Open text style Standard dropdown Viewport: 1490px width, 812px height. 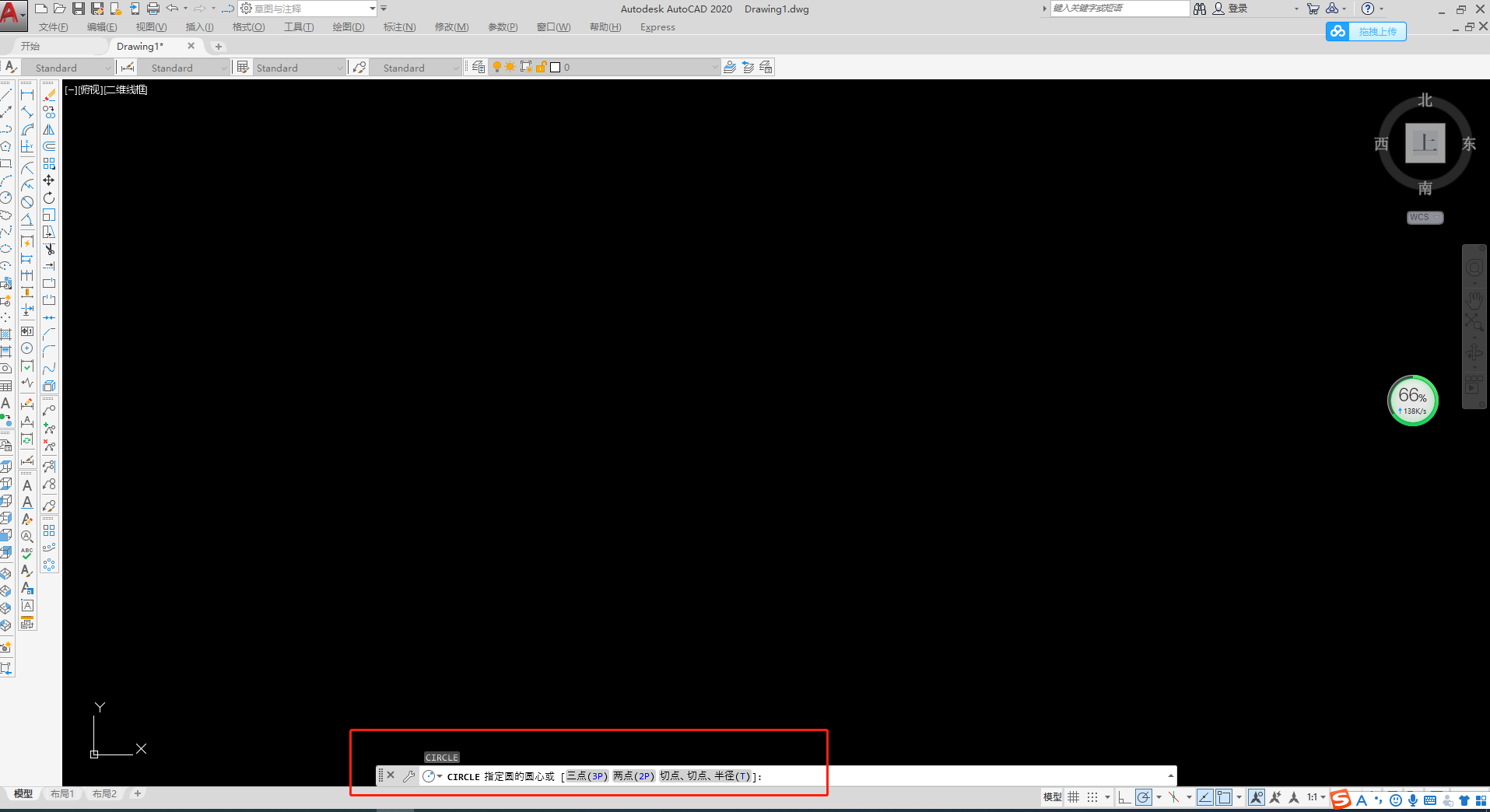68,68
